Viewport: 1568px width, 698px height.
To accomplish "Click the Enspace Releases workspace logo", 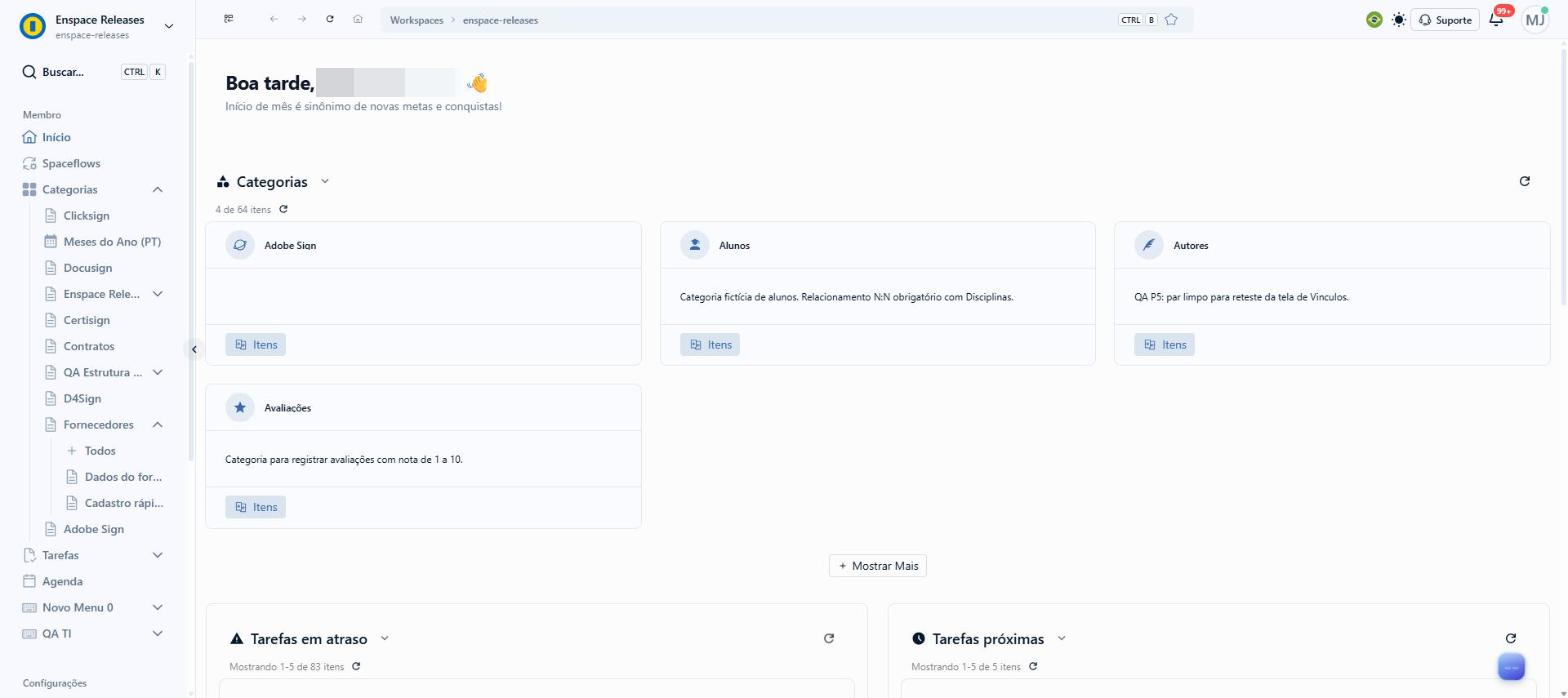I will pos(33,27).
